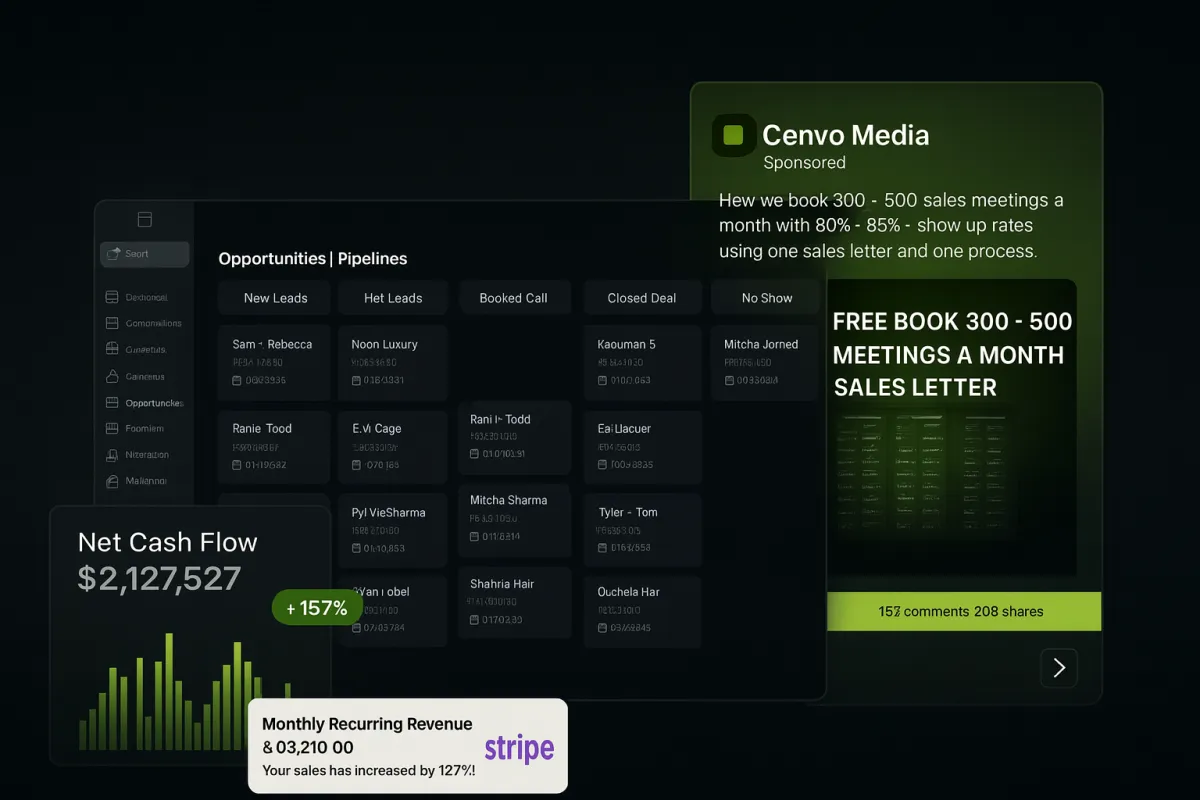
Task: Click the Eai Llacuer name
Action: click(624, 428)
